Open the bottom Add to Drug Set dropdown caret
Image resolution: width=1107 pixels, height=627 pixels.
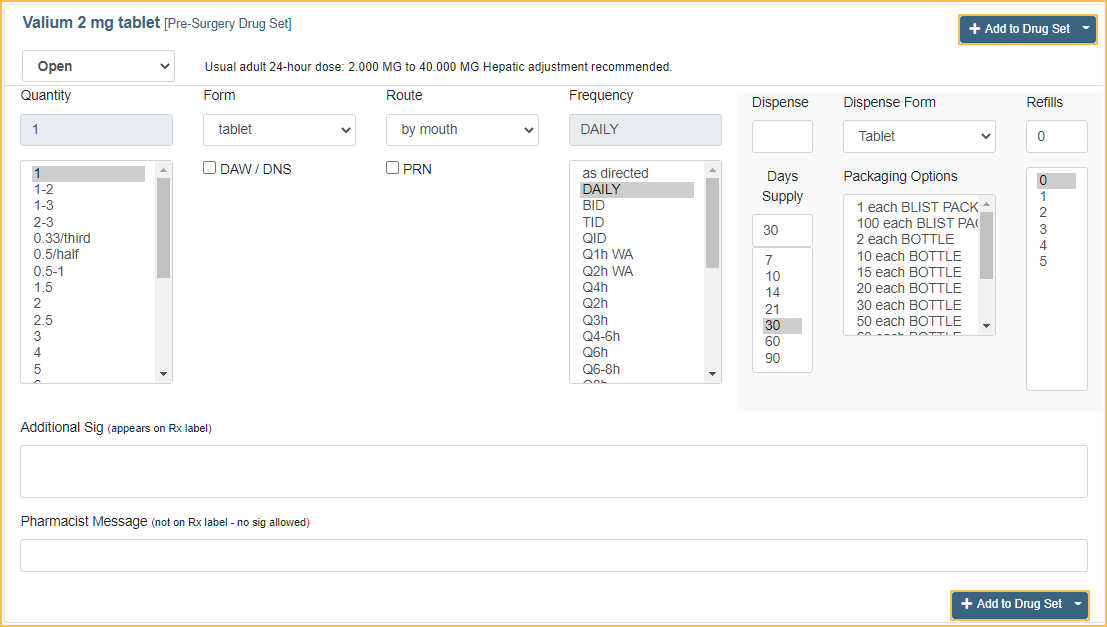click(x=1078, y=604)
